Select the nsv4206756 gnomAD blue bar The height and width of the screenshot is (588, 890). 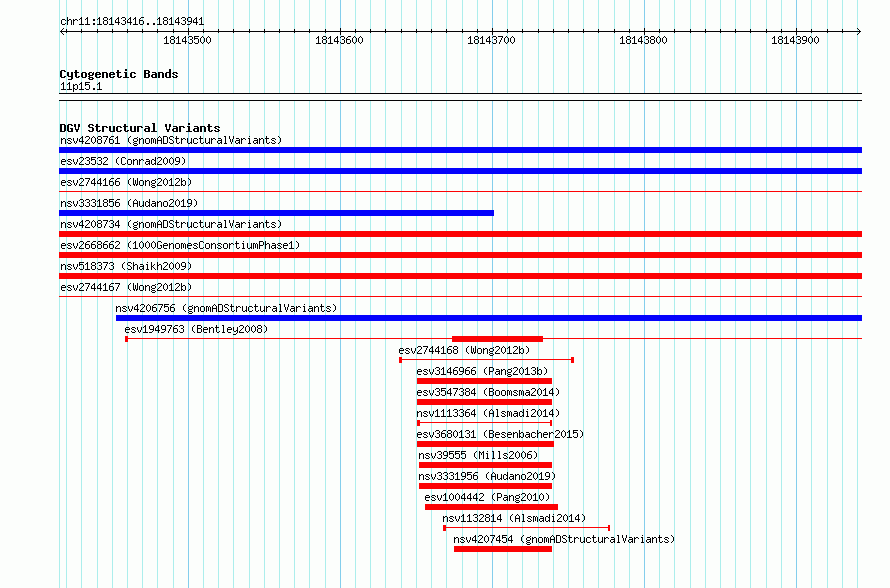click(x=489, y=318)
